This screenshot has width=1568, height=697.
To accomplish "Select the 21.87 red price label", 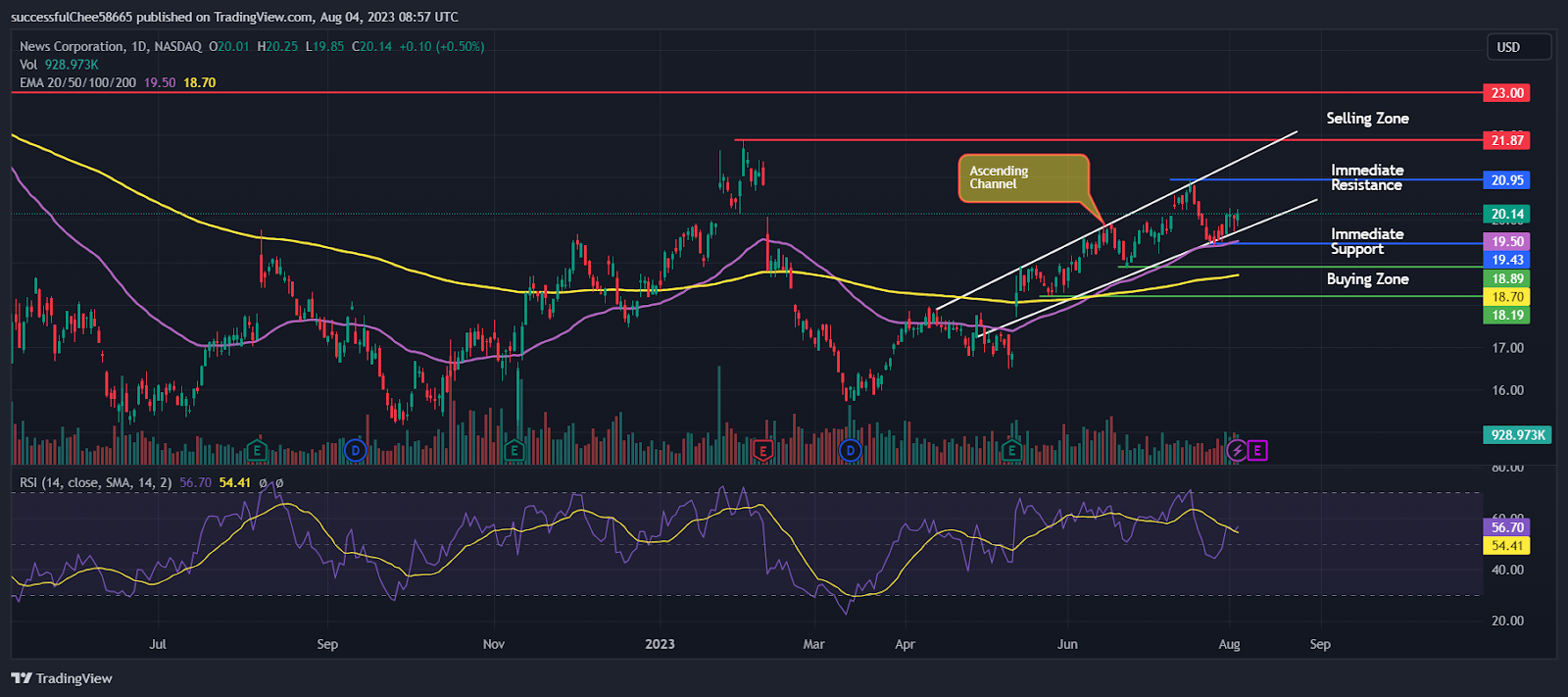I will coord(1507,140).
